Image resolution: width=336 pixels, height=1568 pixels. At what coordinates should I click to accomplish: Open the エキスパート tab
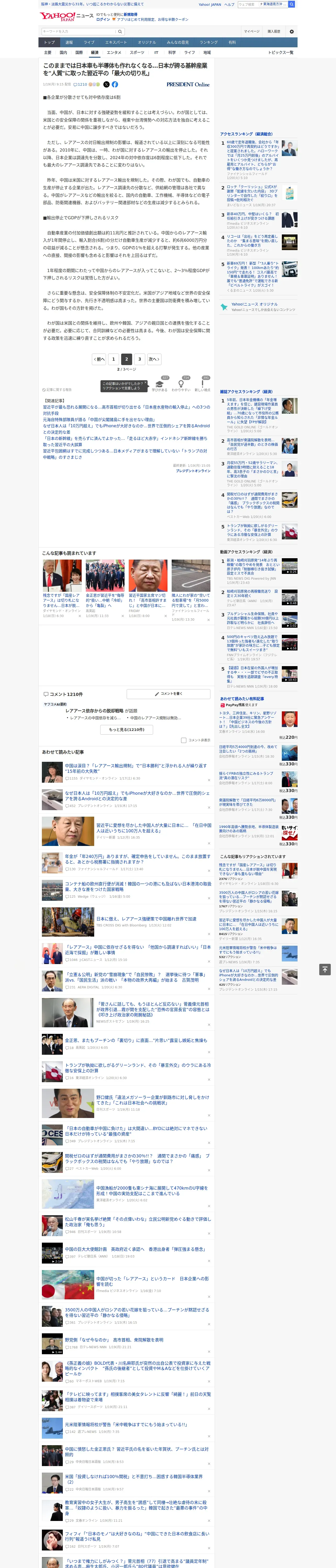coord(116,43)
